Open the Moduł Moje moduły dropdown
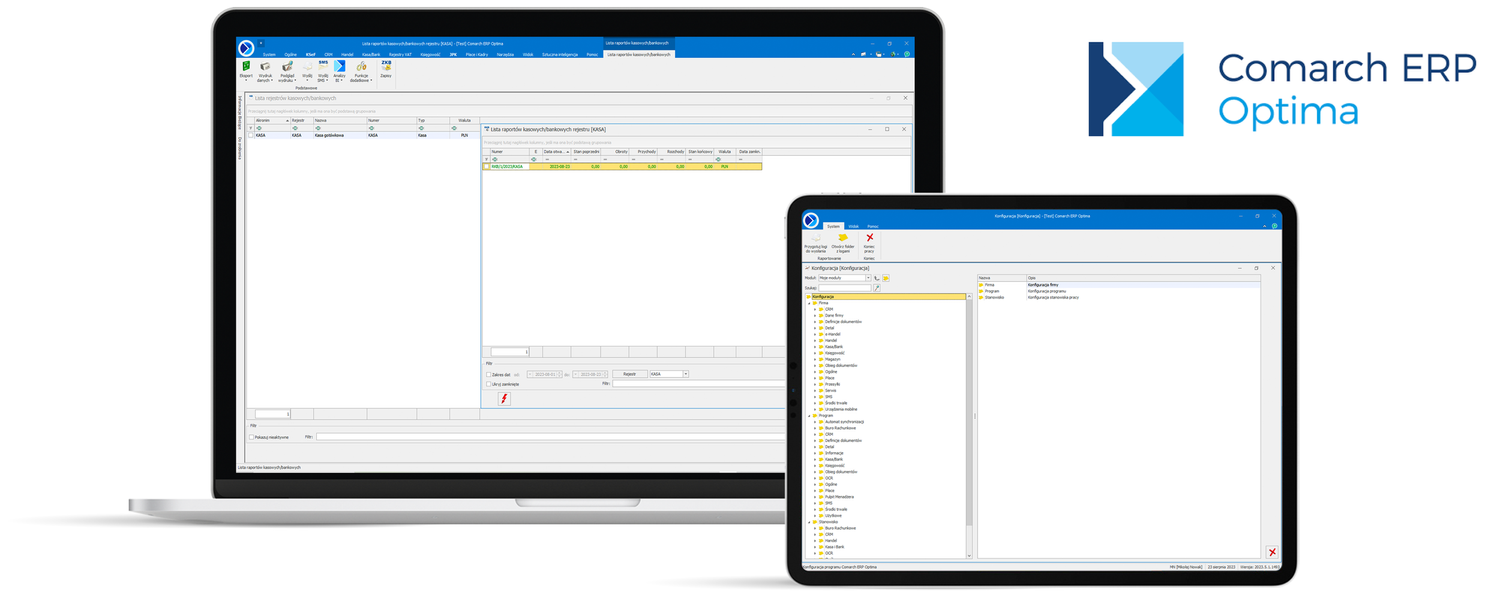Screen dimensions: 1500x596 click(868, 278)
